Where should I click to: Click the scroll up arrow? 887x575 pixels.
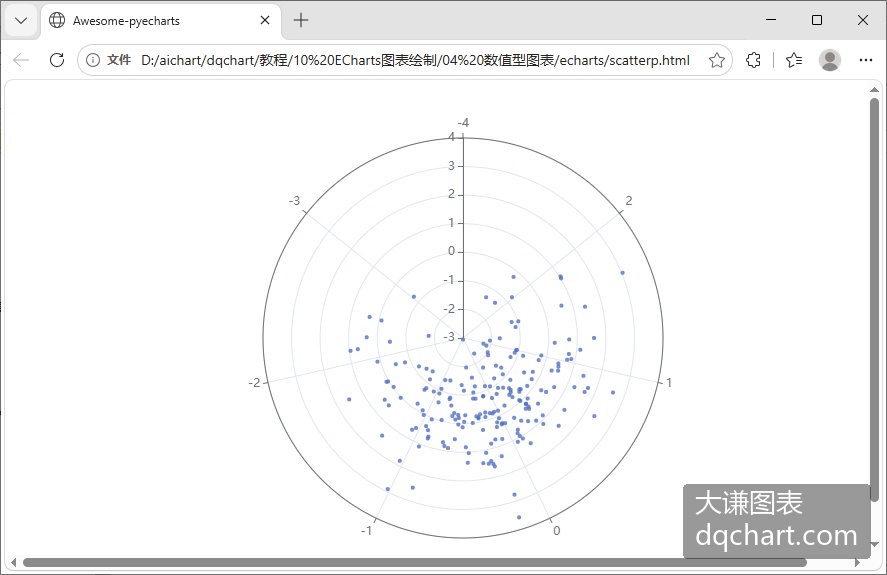point(874,89)
